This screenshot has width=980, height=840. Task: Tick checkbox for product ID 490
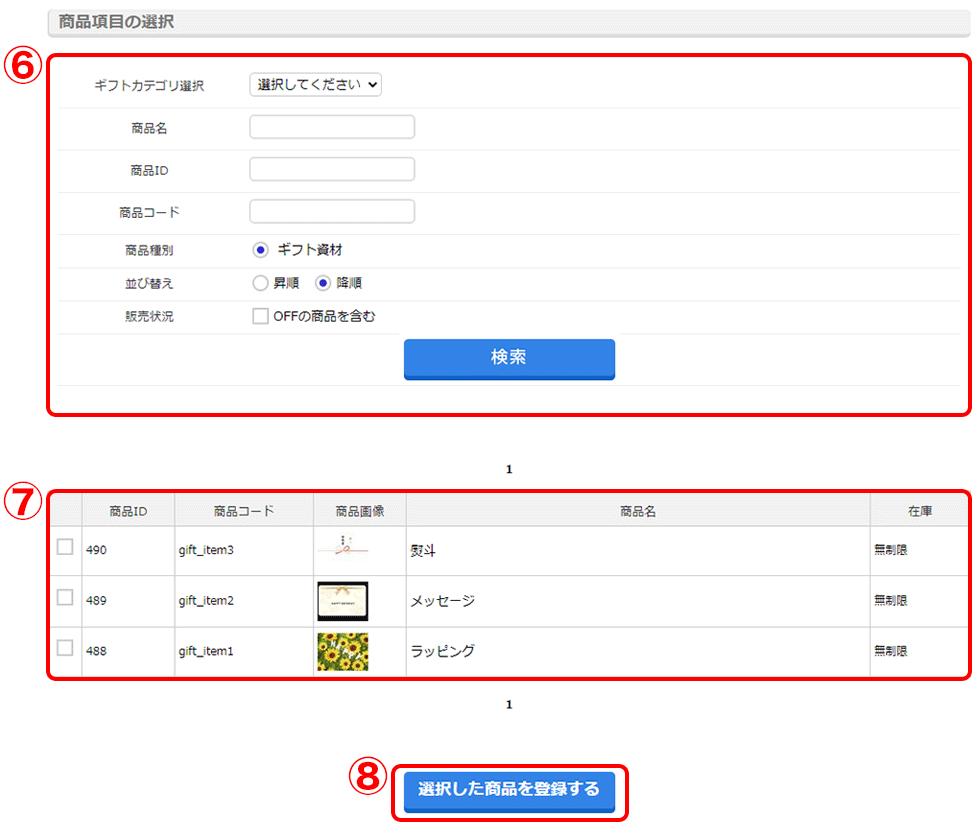(x=65, y=547)
